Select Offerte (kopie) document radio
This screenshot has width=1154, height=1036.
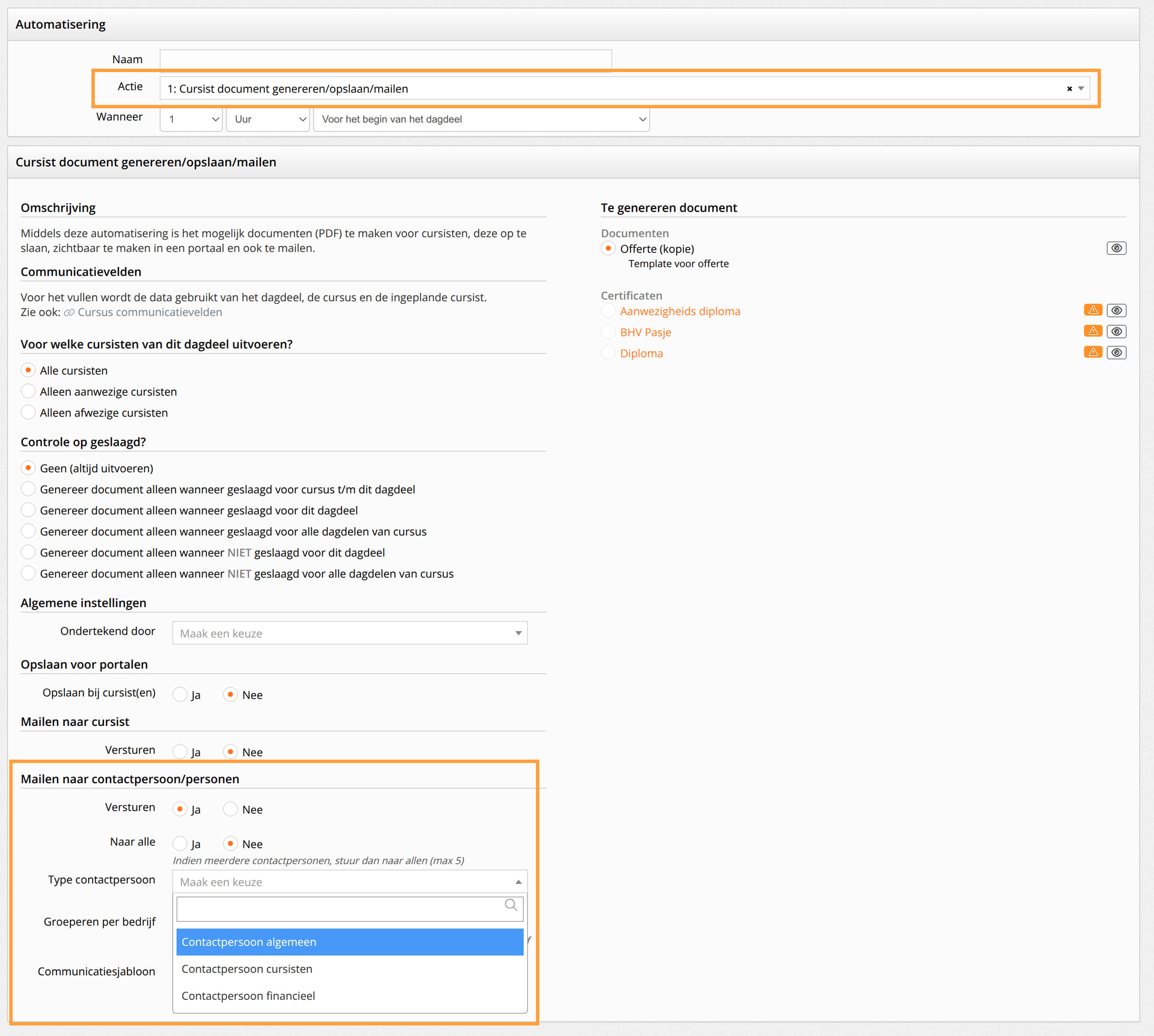[x=608, y=248]
